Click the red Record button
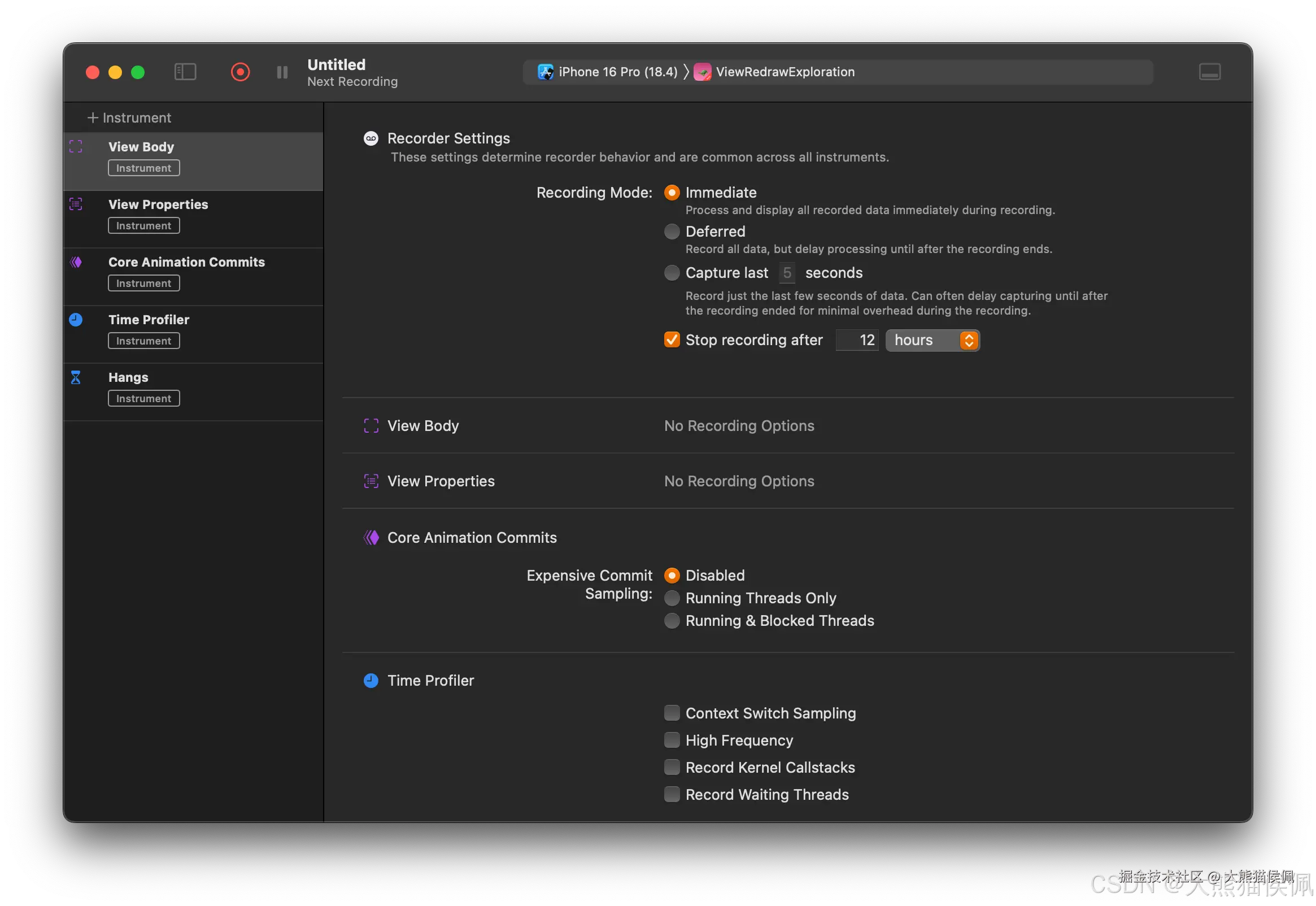 (x=240, y=72)
